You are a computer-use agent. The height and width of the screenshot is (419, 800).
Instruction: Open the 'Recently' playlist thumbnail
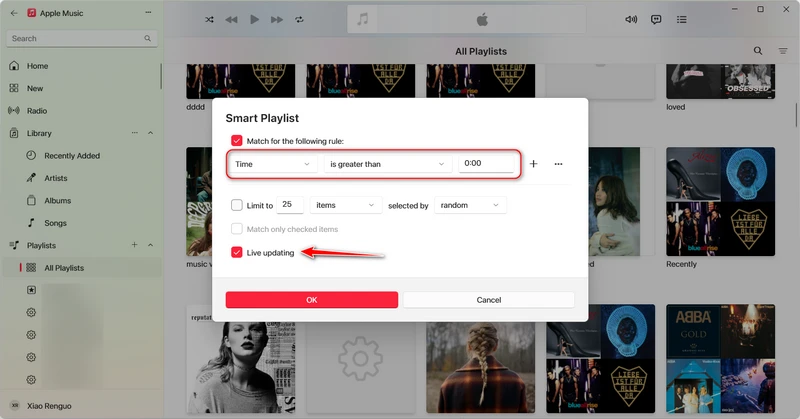click(x=720, y=202)
